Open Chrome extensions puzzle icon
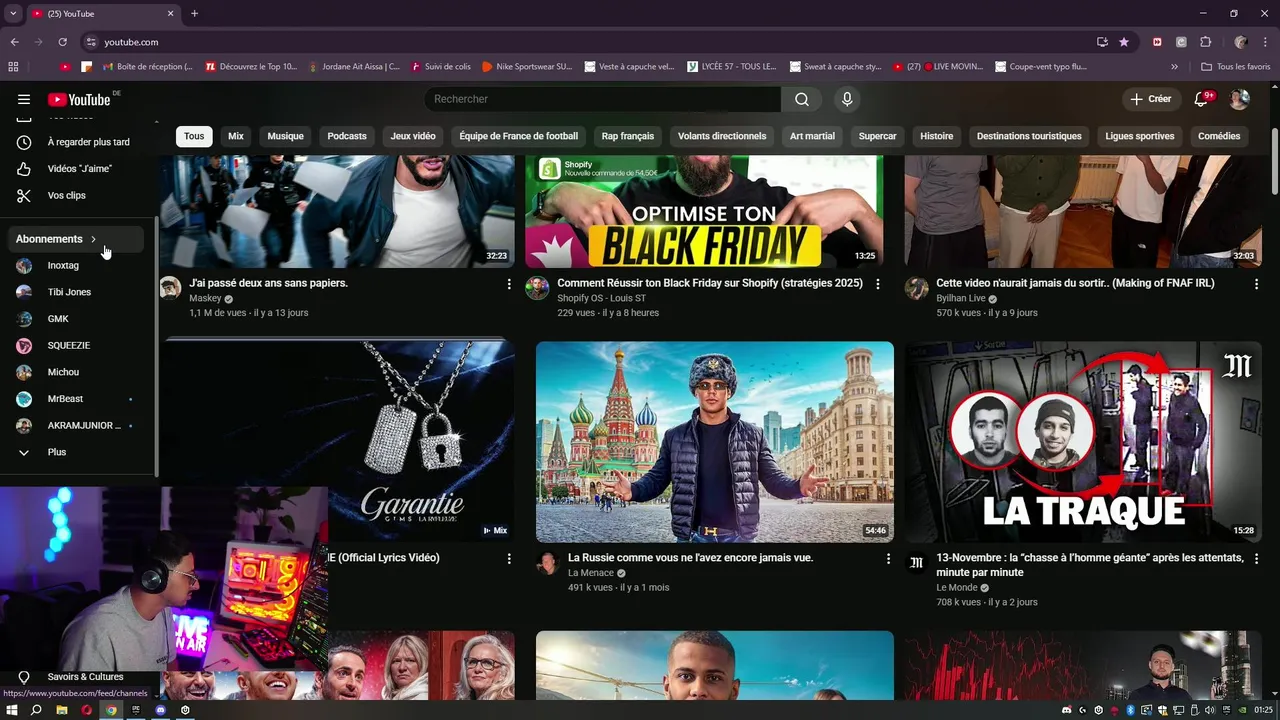Viewport: 1280px width, 720px height. coord(1205,42)
